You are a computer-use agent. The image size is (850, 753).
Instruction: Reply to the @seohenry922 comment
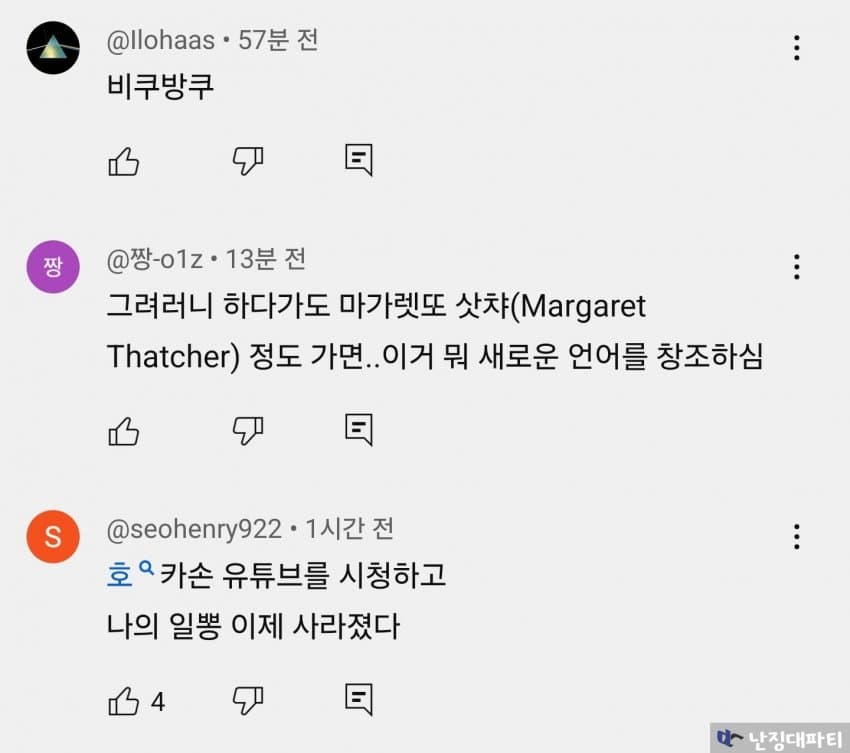[x=359, y=700]
